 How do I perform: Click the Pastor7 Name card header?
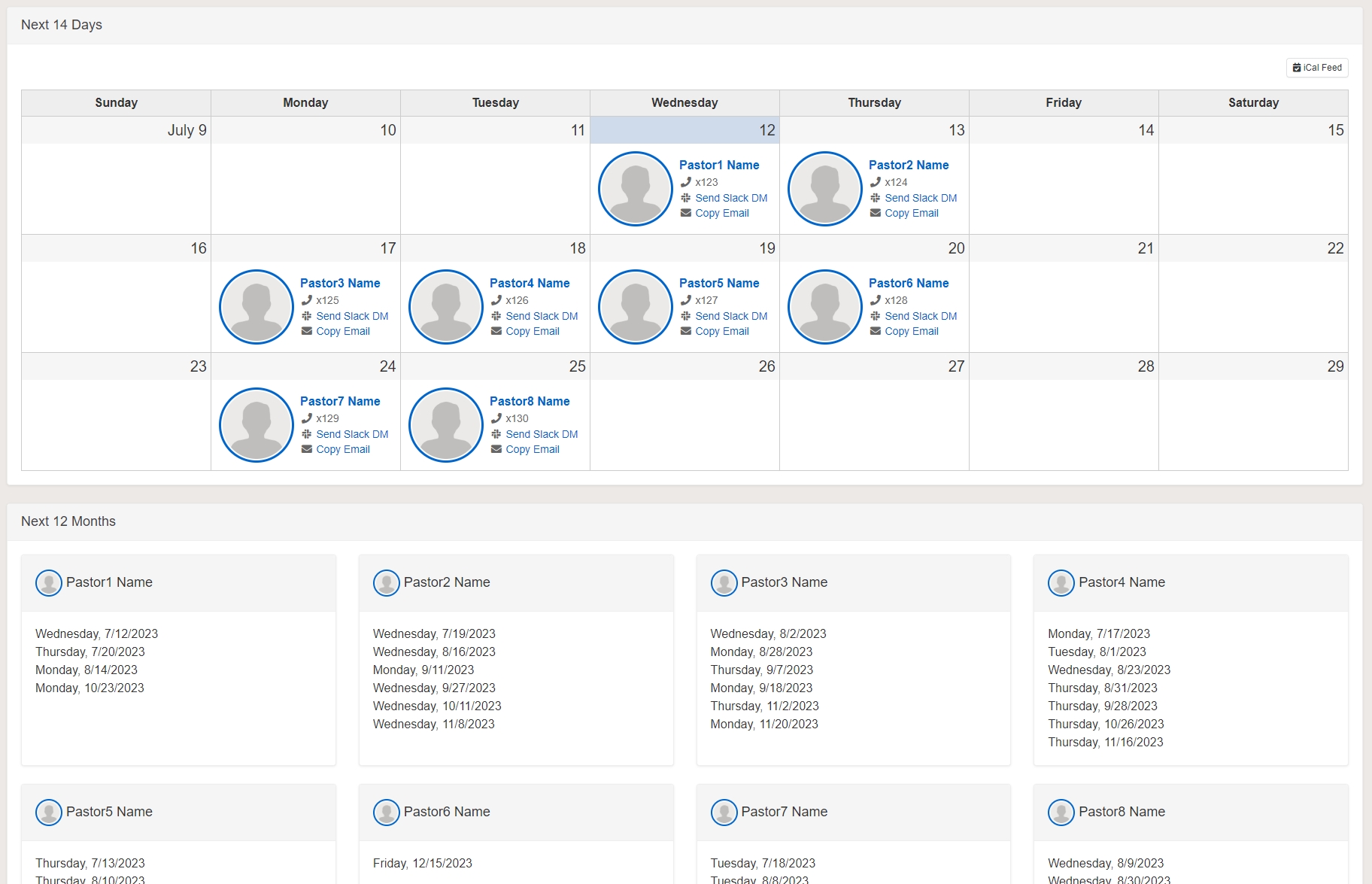click(x=853, y=813)
